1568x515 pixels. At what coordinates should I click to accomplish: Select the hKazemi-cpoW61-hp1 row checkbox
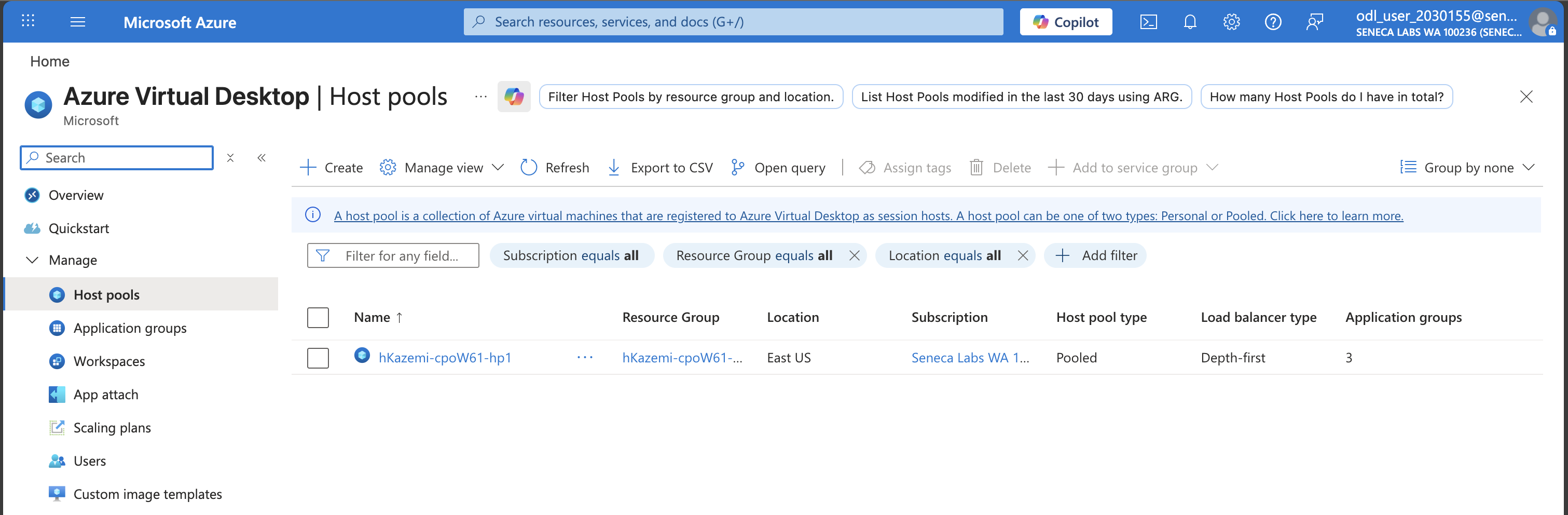click(318, 358)
